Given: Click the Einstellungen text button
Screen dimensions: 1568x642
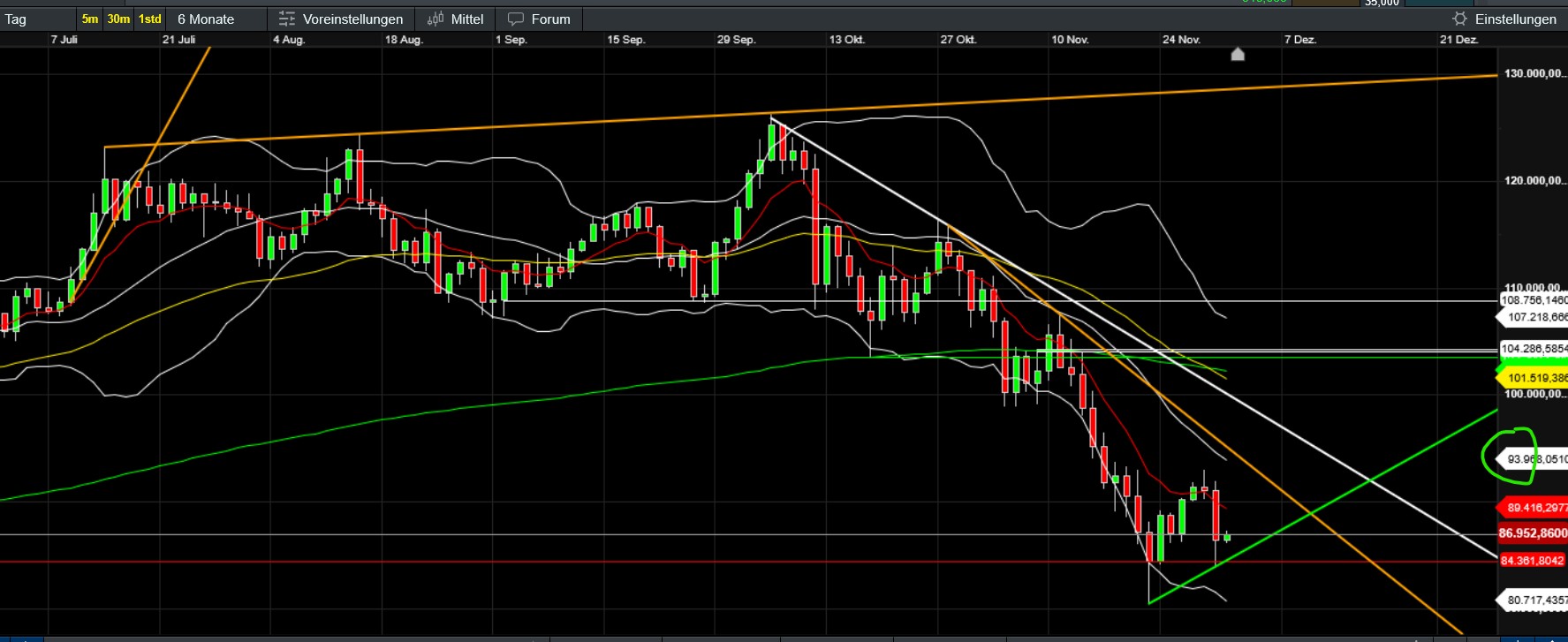Looking at the screenshot, I should (1515, 19).
